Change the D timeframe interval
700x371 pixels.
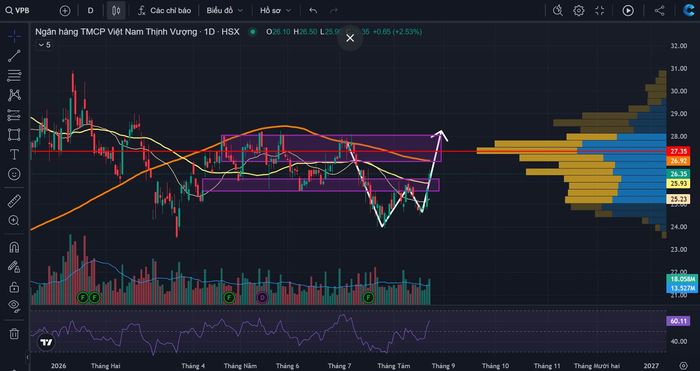[90, 10]
